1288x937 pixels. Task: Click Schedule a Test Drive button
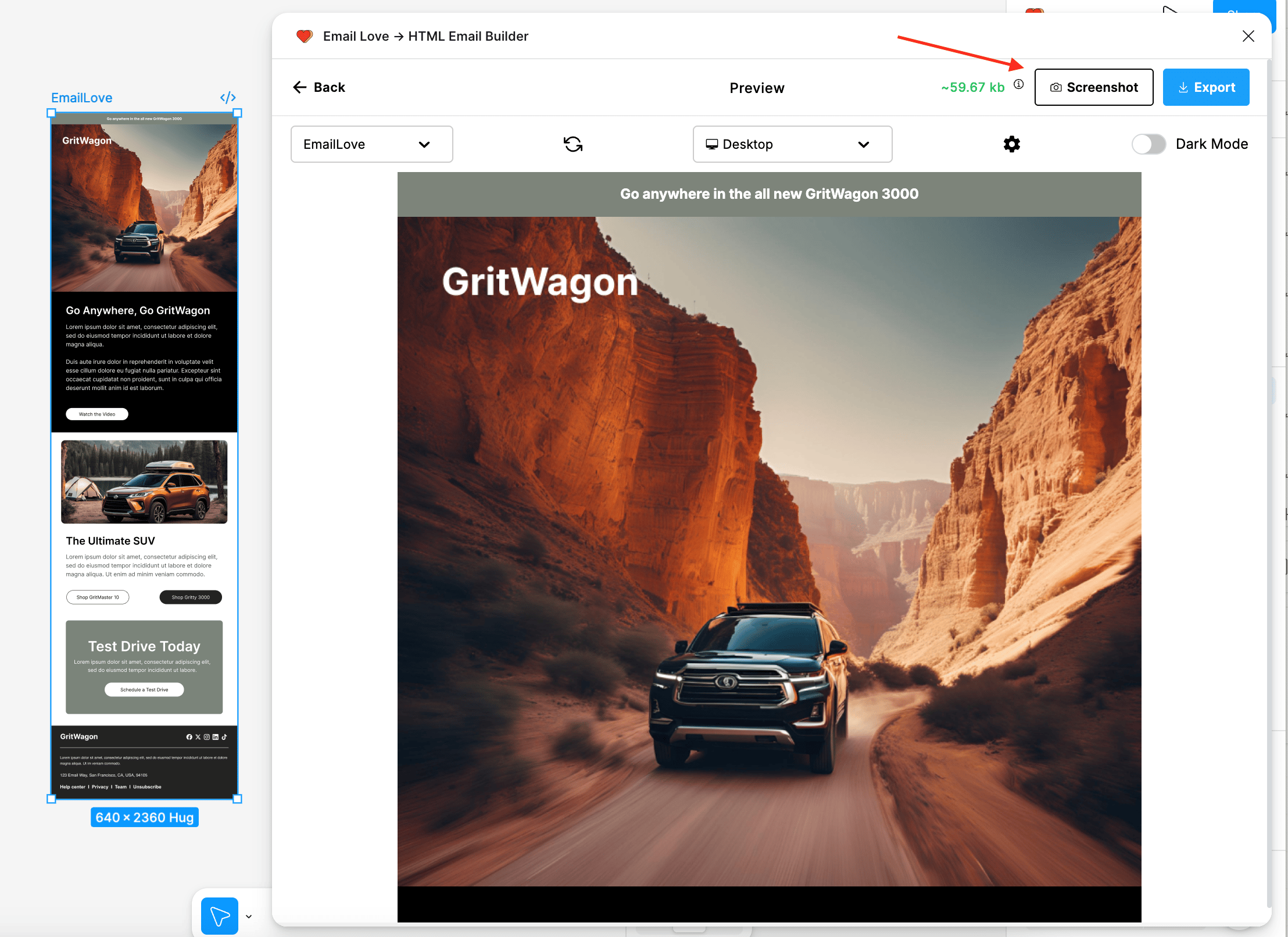point(144,689)
